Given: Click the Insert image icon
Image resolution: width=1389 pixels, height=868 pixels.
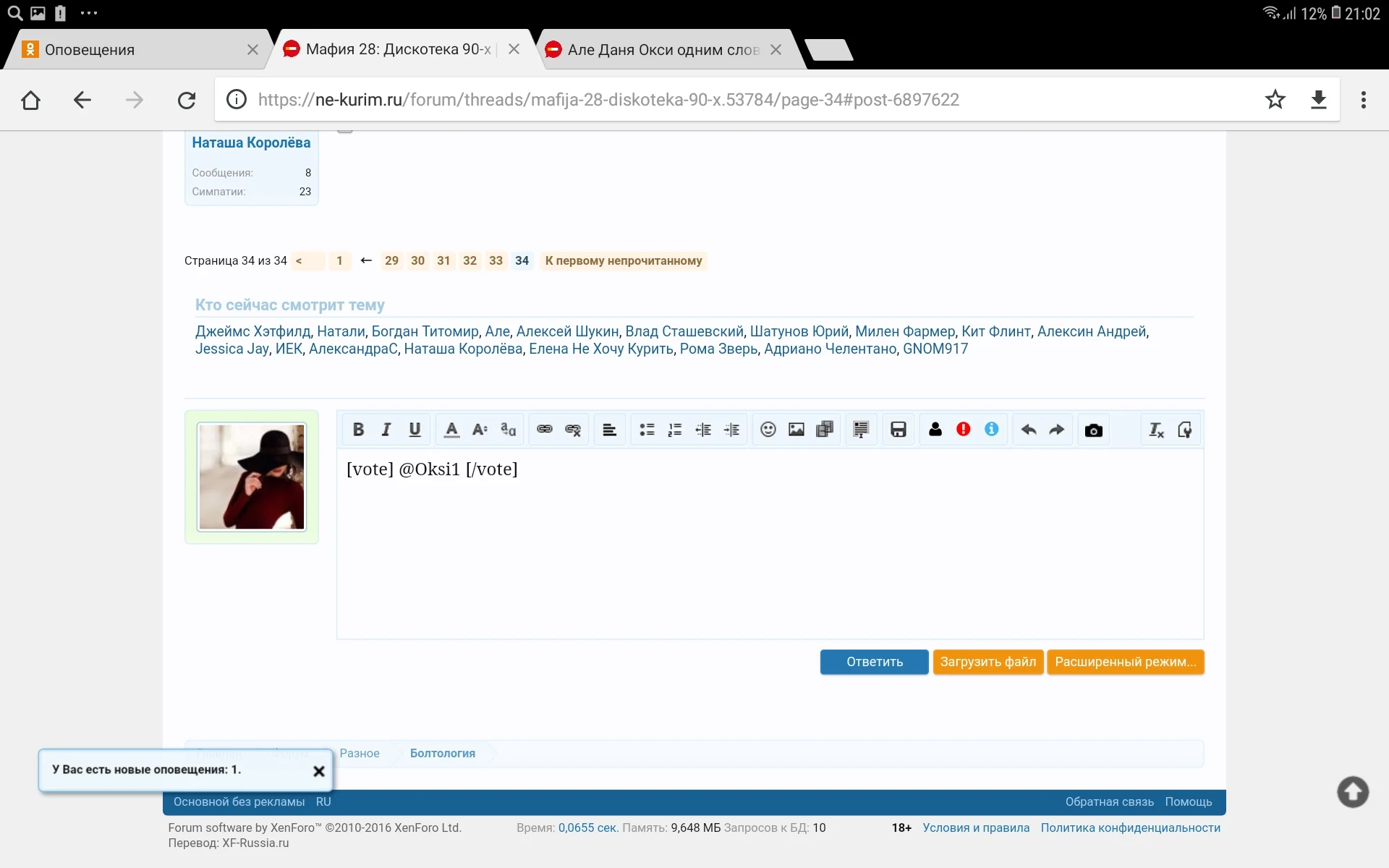Looking at the screenshot, I should click(796, 429).
